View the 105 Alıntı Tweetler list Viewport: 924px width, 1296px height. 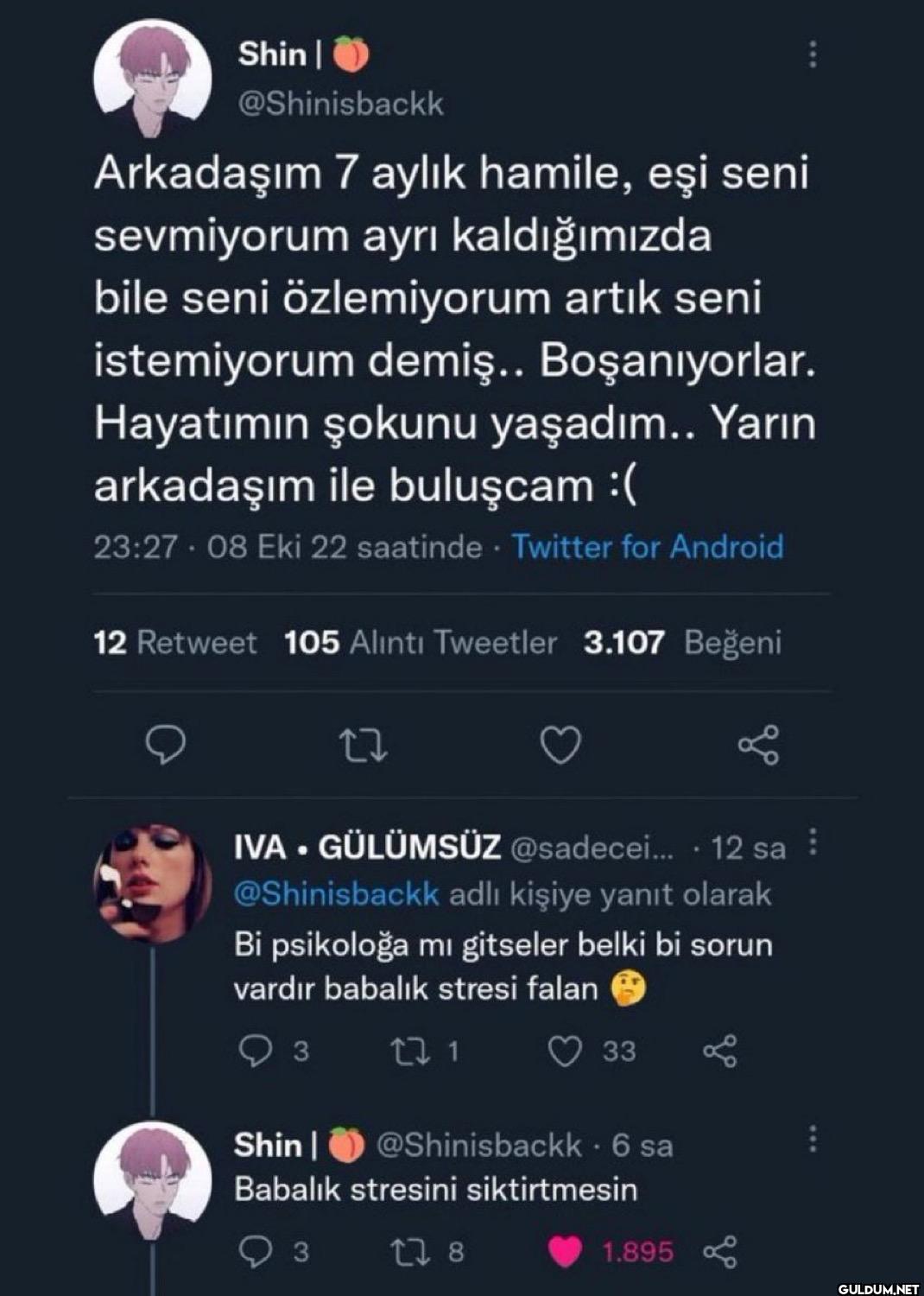click(421, 643)
